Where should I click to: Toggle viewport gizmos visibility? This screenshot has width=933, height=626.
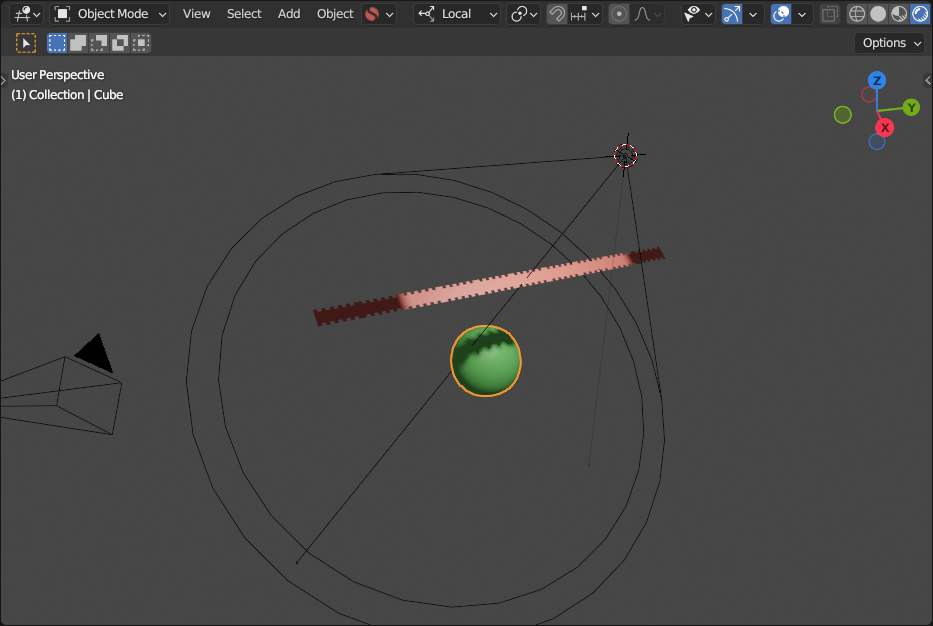point(731,14)
